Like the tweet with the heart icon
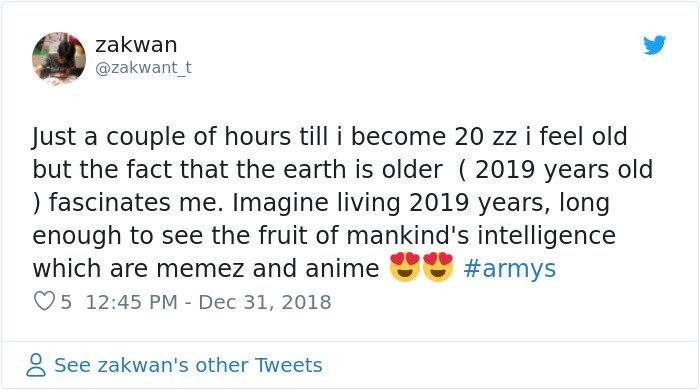 (x=44, y=302)
